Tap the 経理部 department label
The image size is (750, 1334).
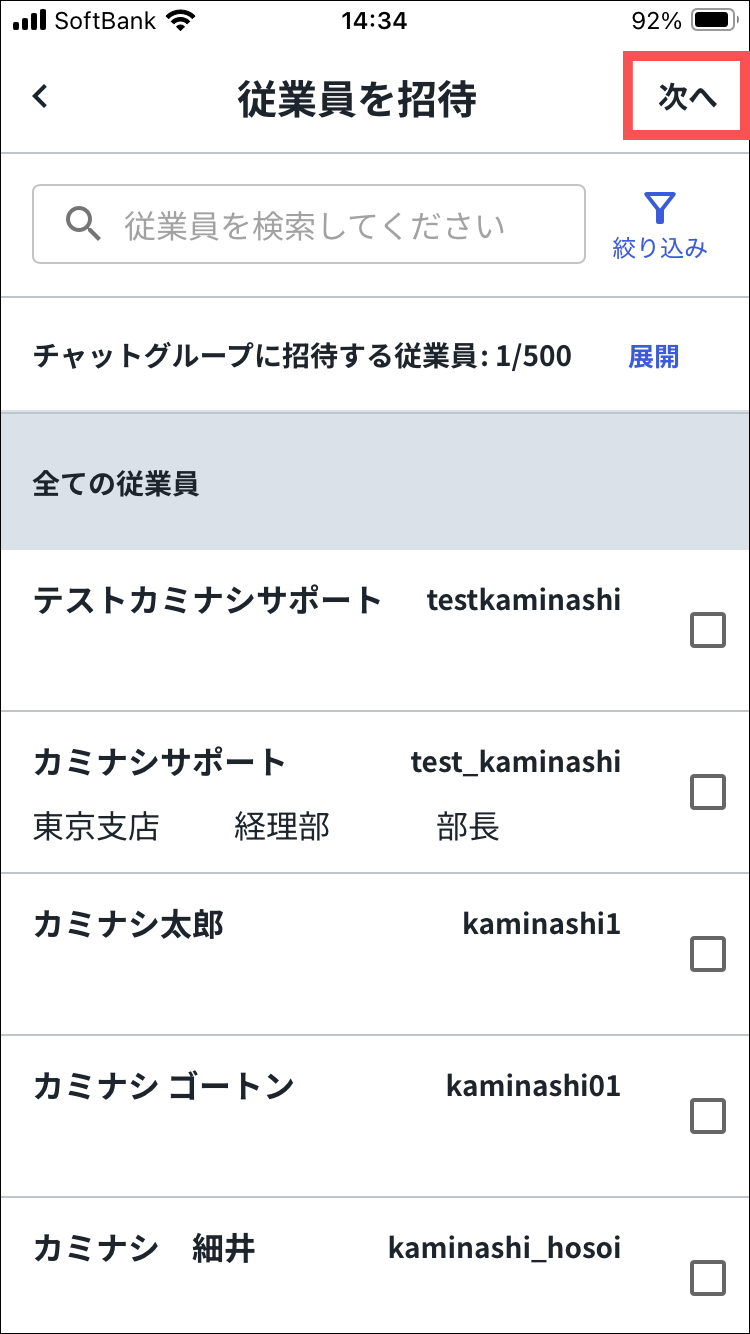(x=282, y=827)
